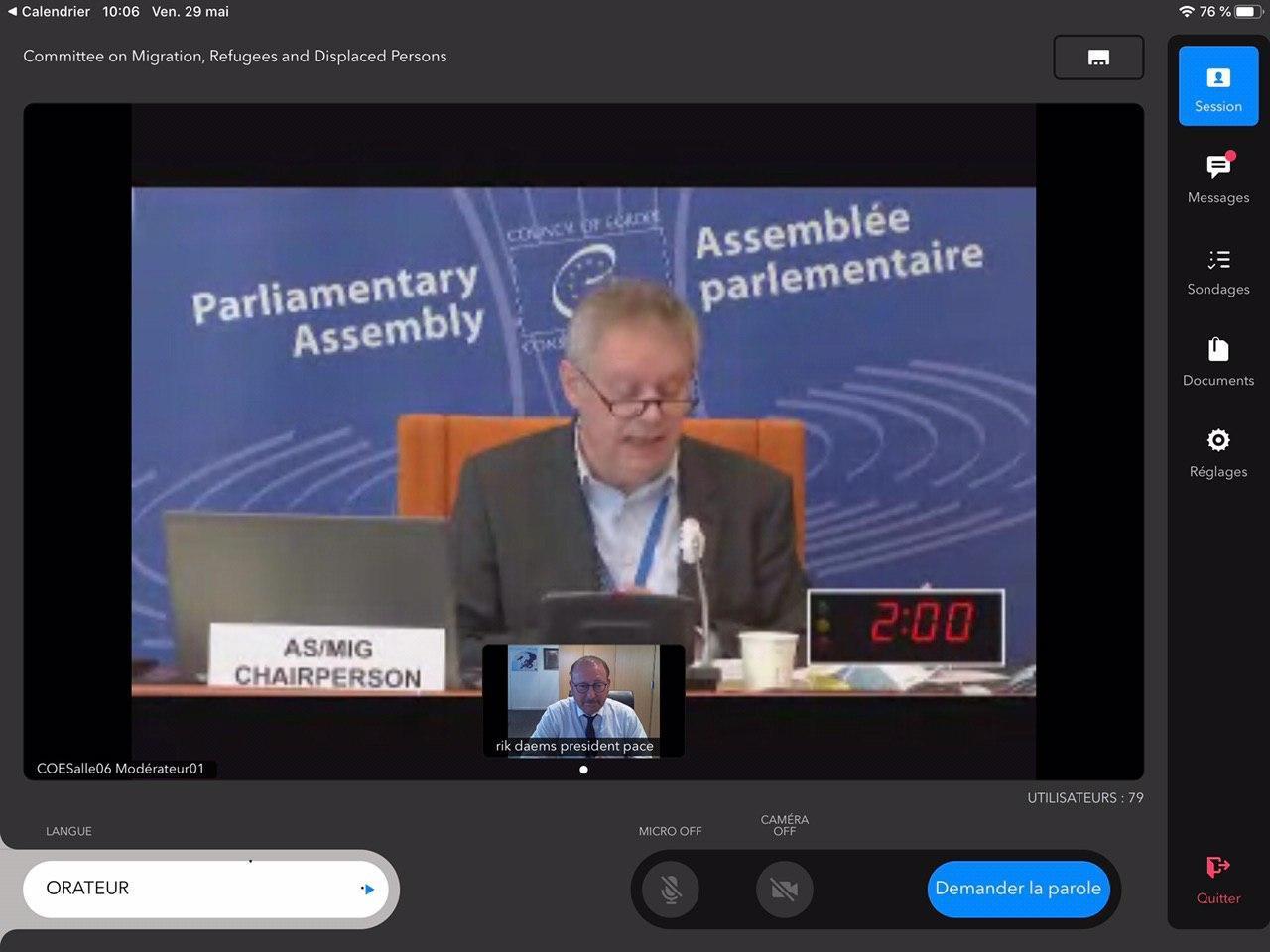
Task: Open the Session tab in sidebar
Action: pos(1217,86)
